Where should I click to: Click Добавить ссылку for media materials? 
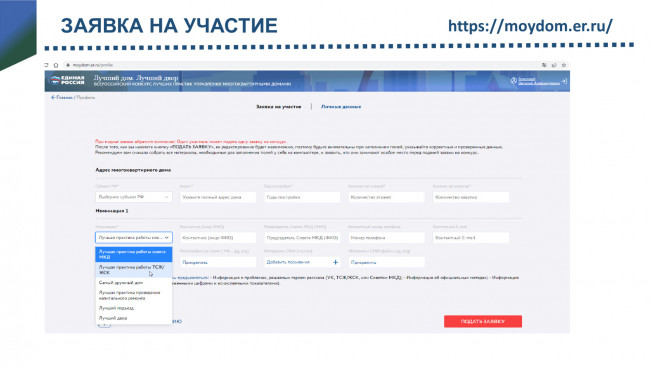[288, 262]
